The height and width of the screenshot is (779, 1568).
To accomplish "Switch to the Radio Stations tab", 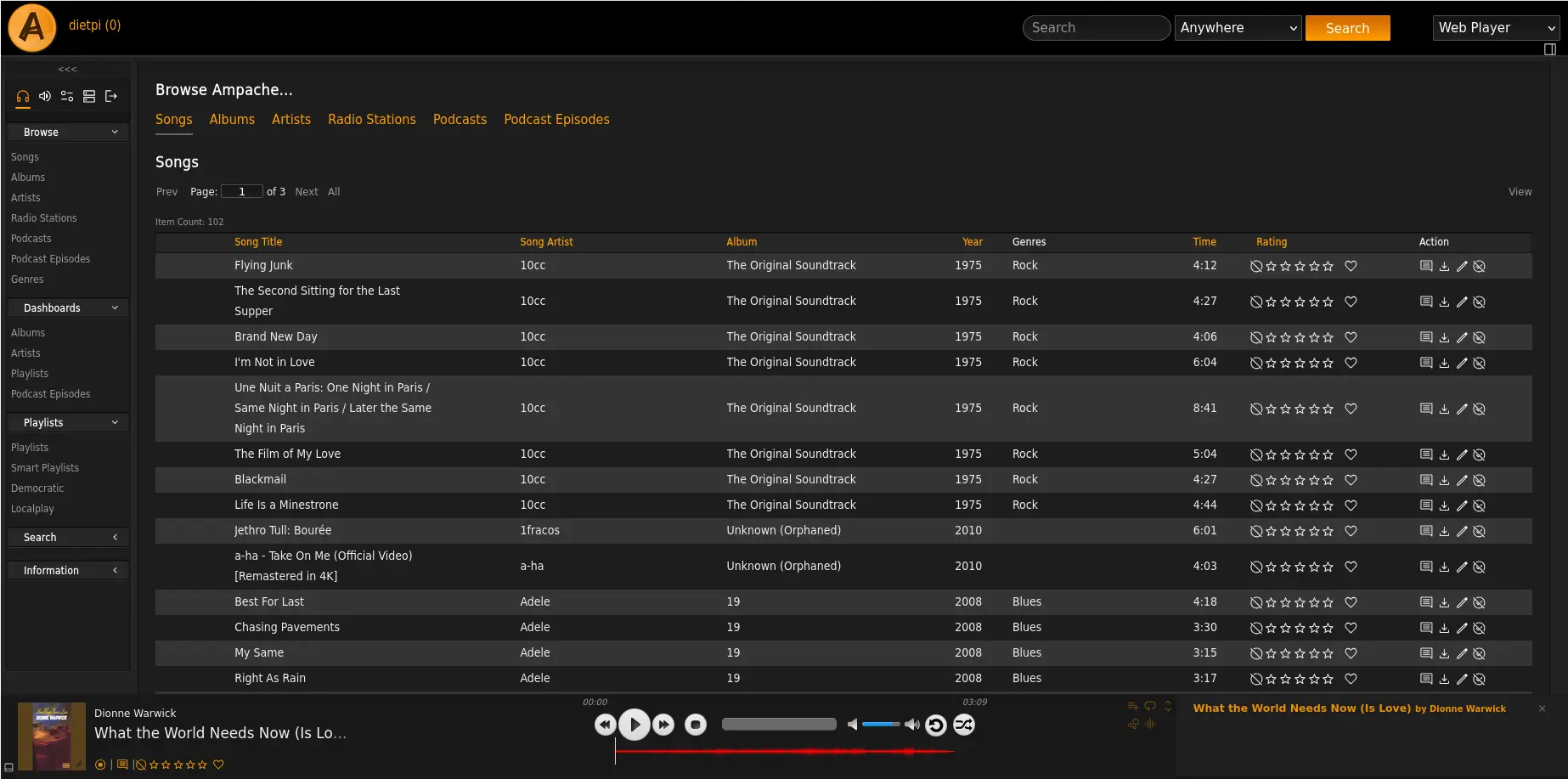I will coord(372,120).
